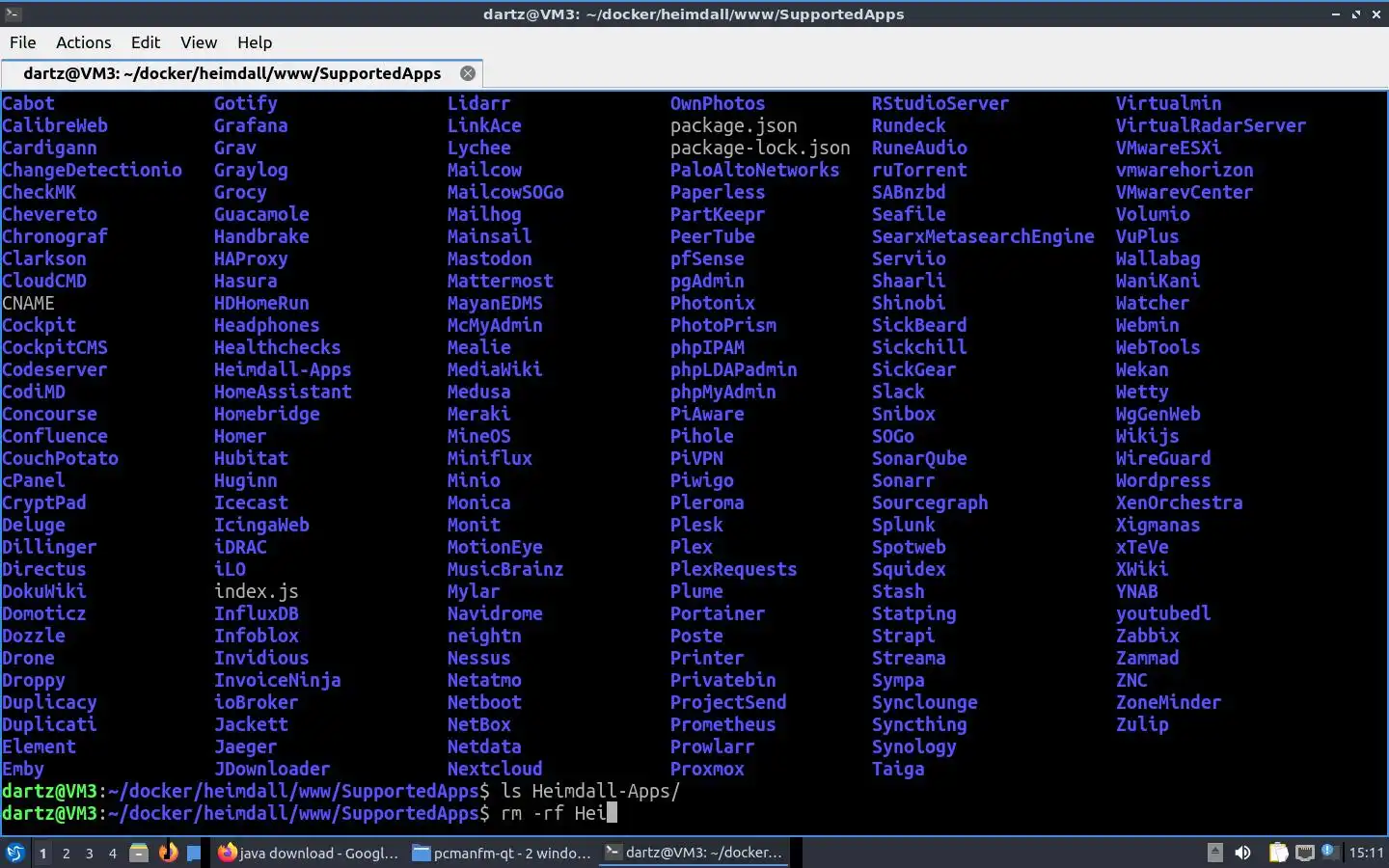Click the Cabot directory name
Viewport: 1389px width, 868px height.
click(x=28, y=103)
